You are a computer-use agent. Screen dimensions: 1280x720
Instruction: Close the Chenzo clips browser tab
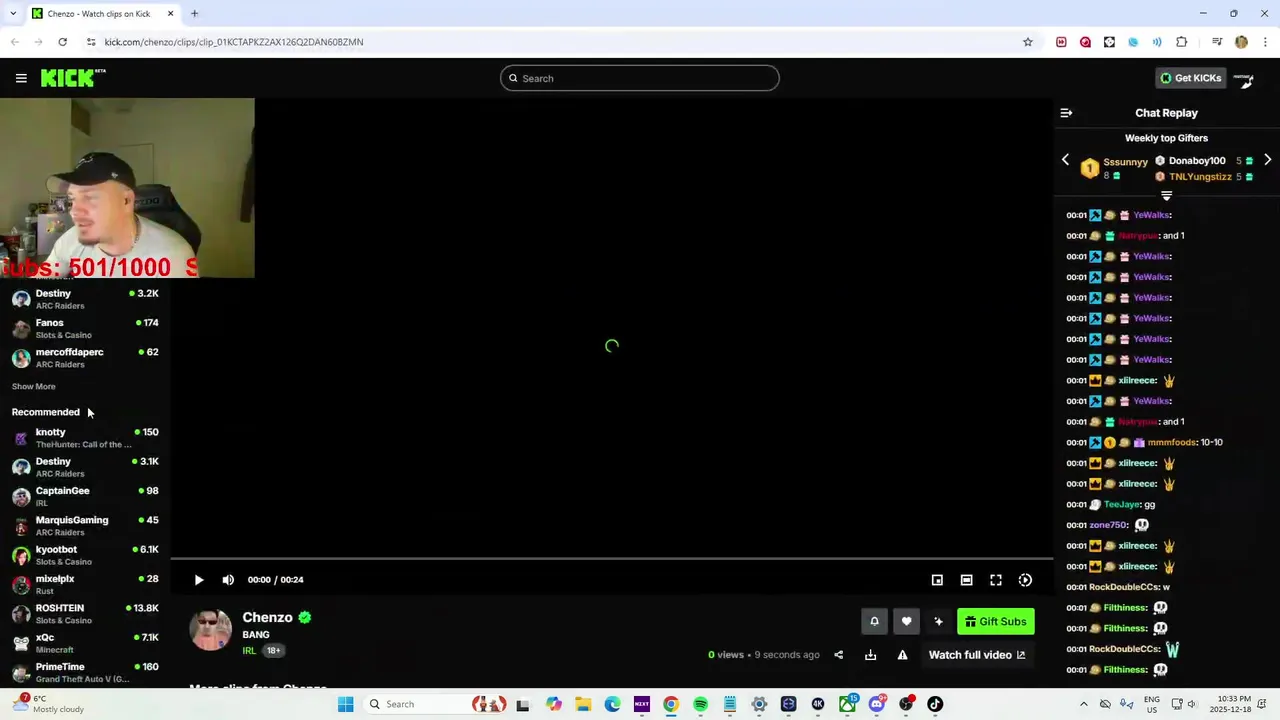pyautogui.click(x=170, y=13)
